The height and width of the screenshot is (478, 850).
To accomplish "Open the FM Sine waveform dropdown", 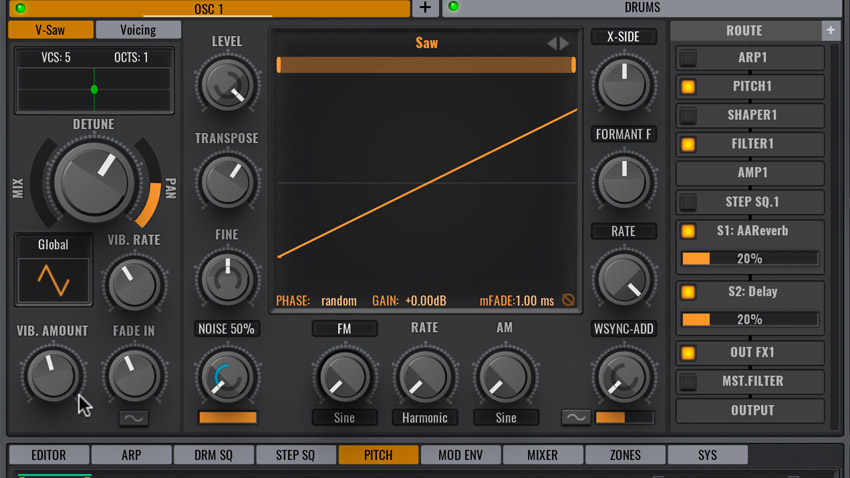I will tap(344, 418).
